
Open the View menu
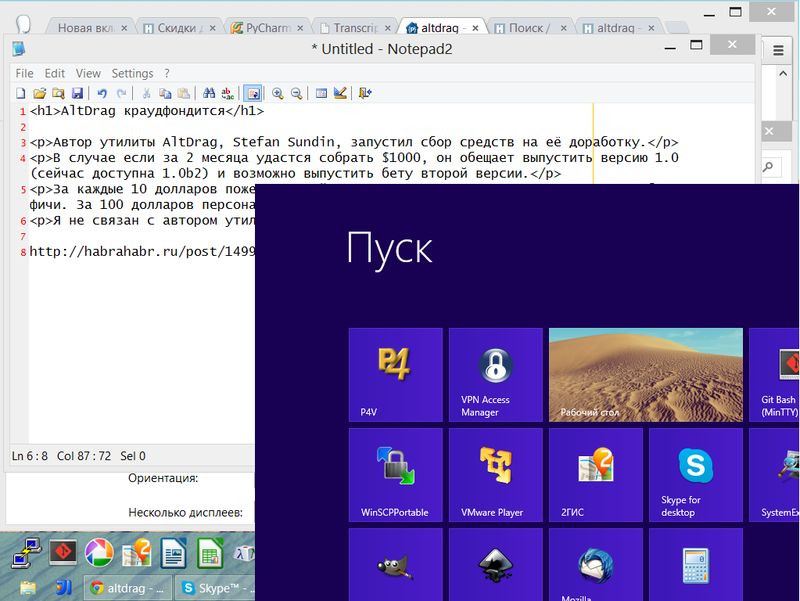88,73
